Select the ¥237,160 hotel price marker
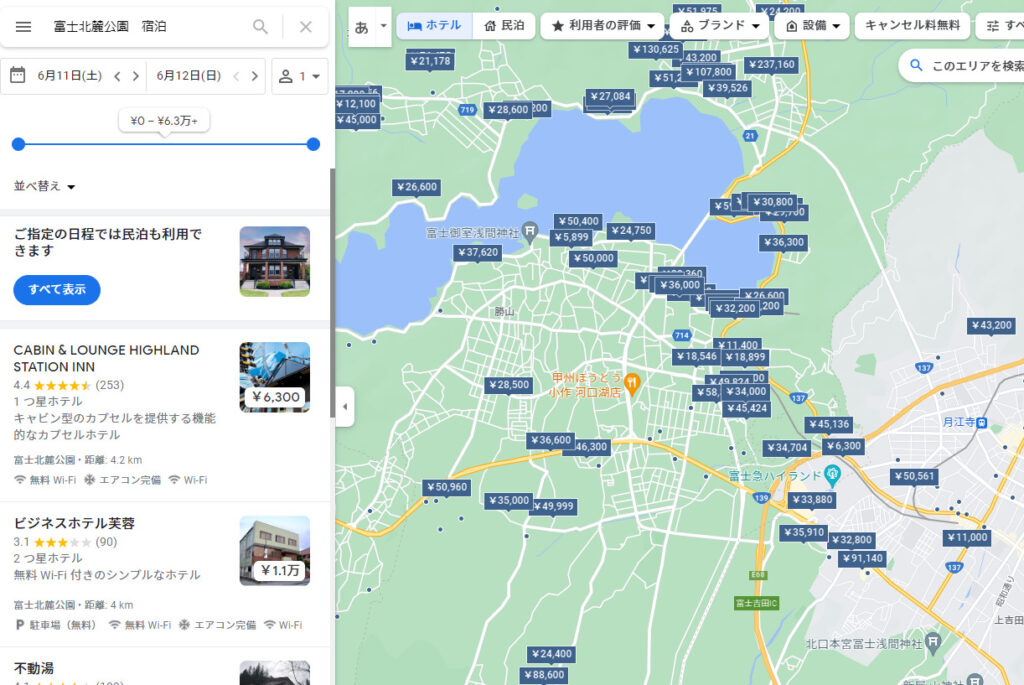Viewport: 1024px width, 685px height. point(771,65)
